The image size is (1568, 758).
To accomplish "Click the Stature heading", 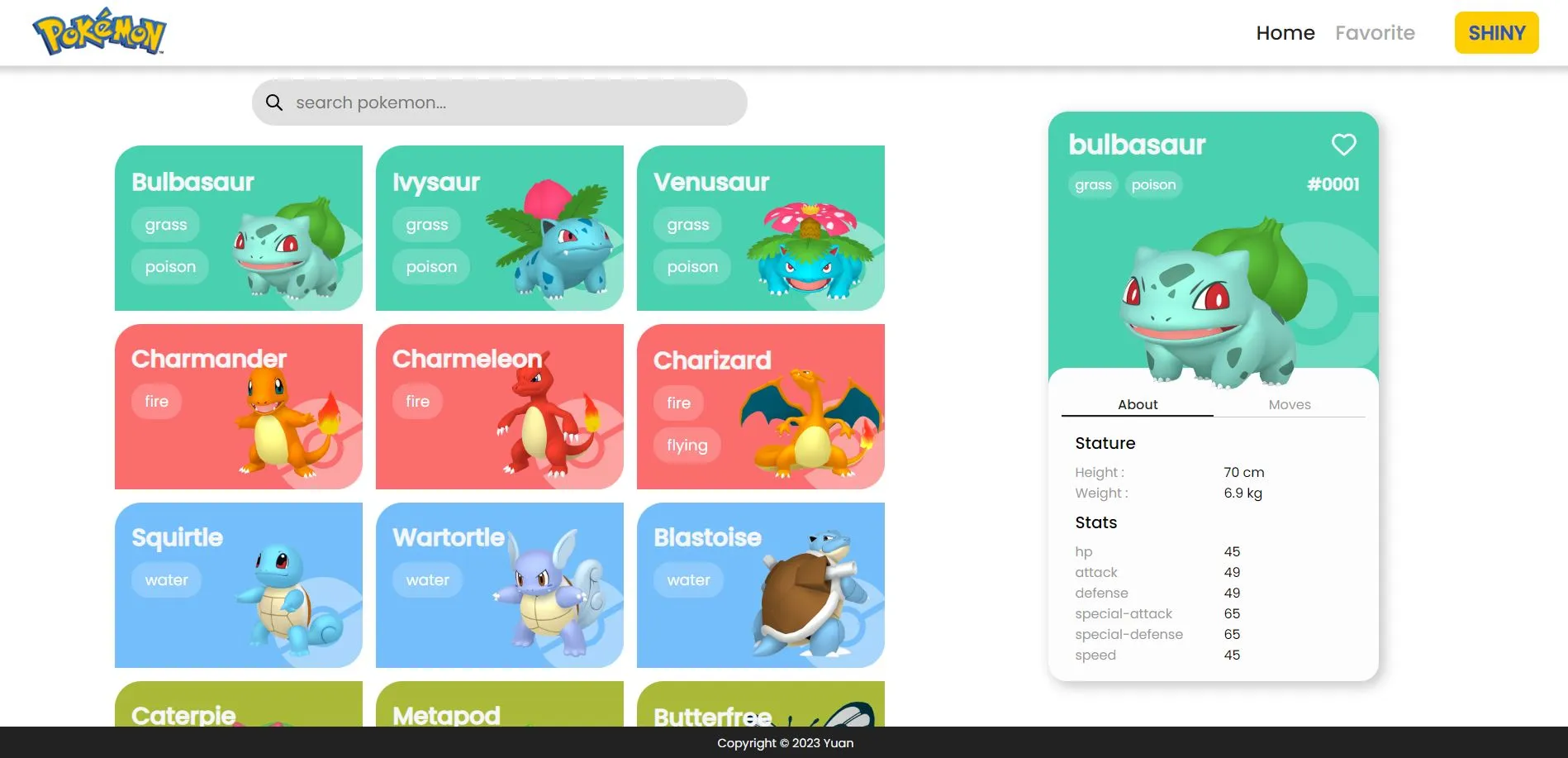I will (1105, 443).
